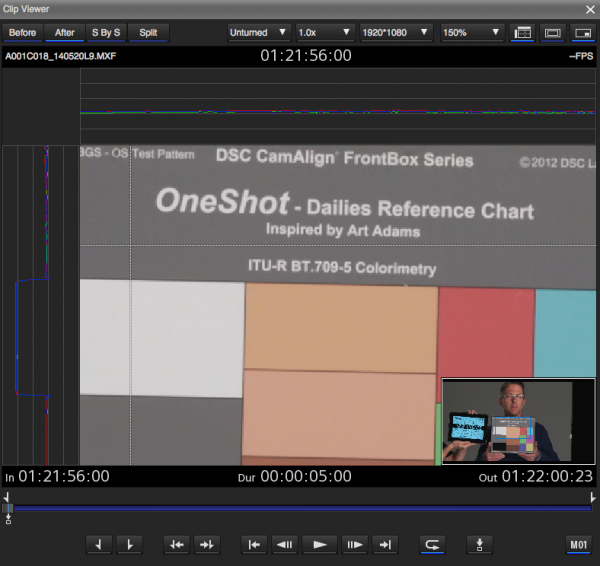The height and width of the screenshot is (566, 600).
Task: Click the Mark In point button
Action: point(99,544)
